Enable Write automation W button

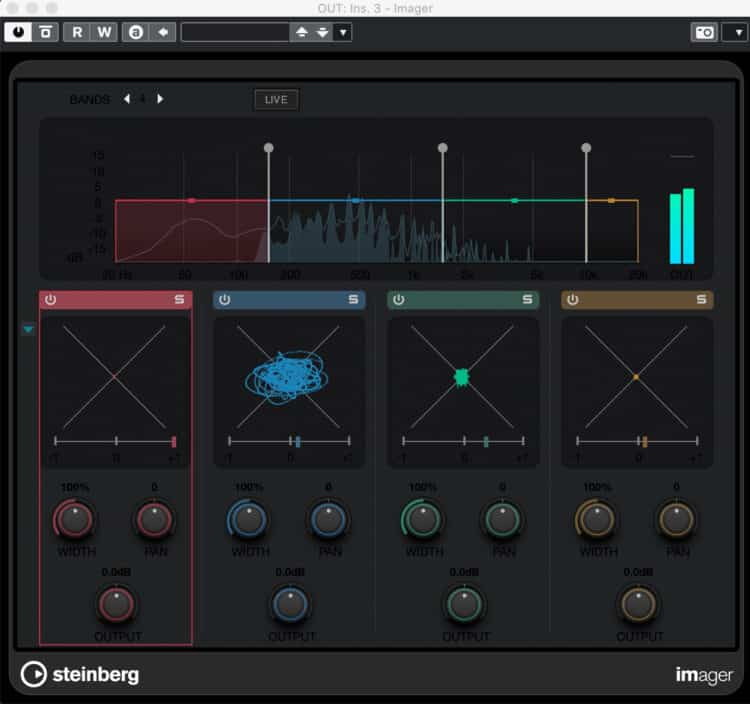(x=104, y=33)
